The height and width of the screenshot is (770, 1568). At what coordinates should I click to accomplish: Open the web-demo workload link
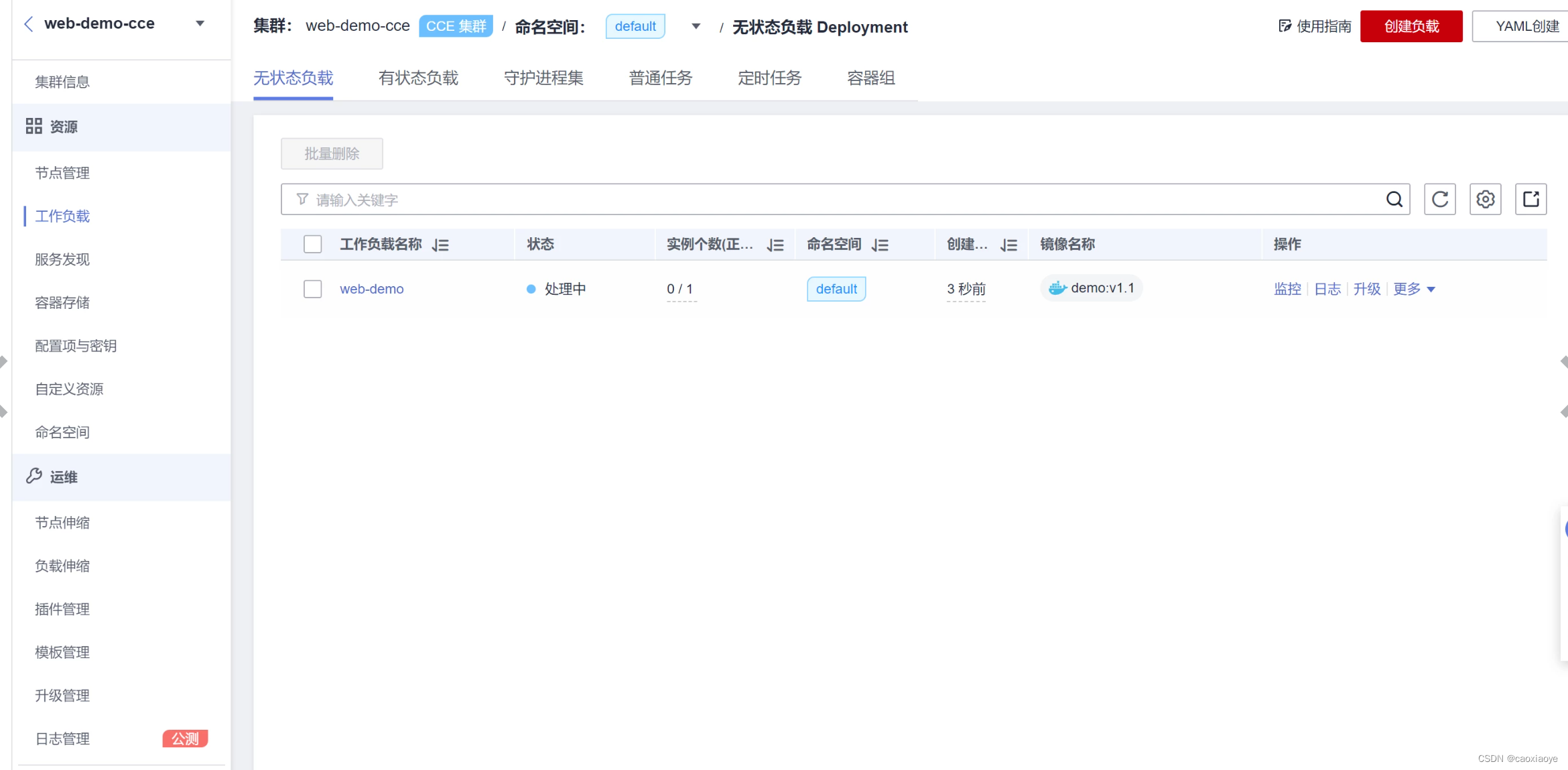pyautogui.click(x=371, y=289)
